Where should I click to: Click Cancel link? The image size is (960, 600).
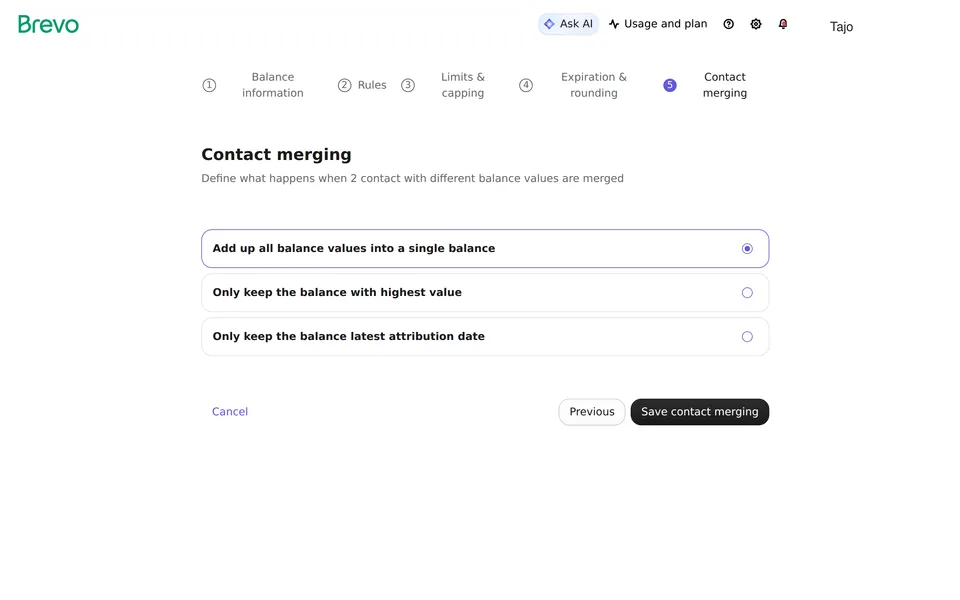tap(230, 412)
